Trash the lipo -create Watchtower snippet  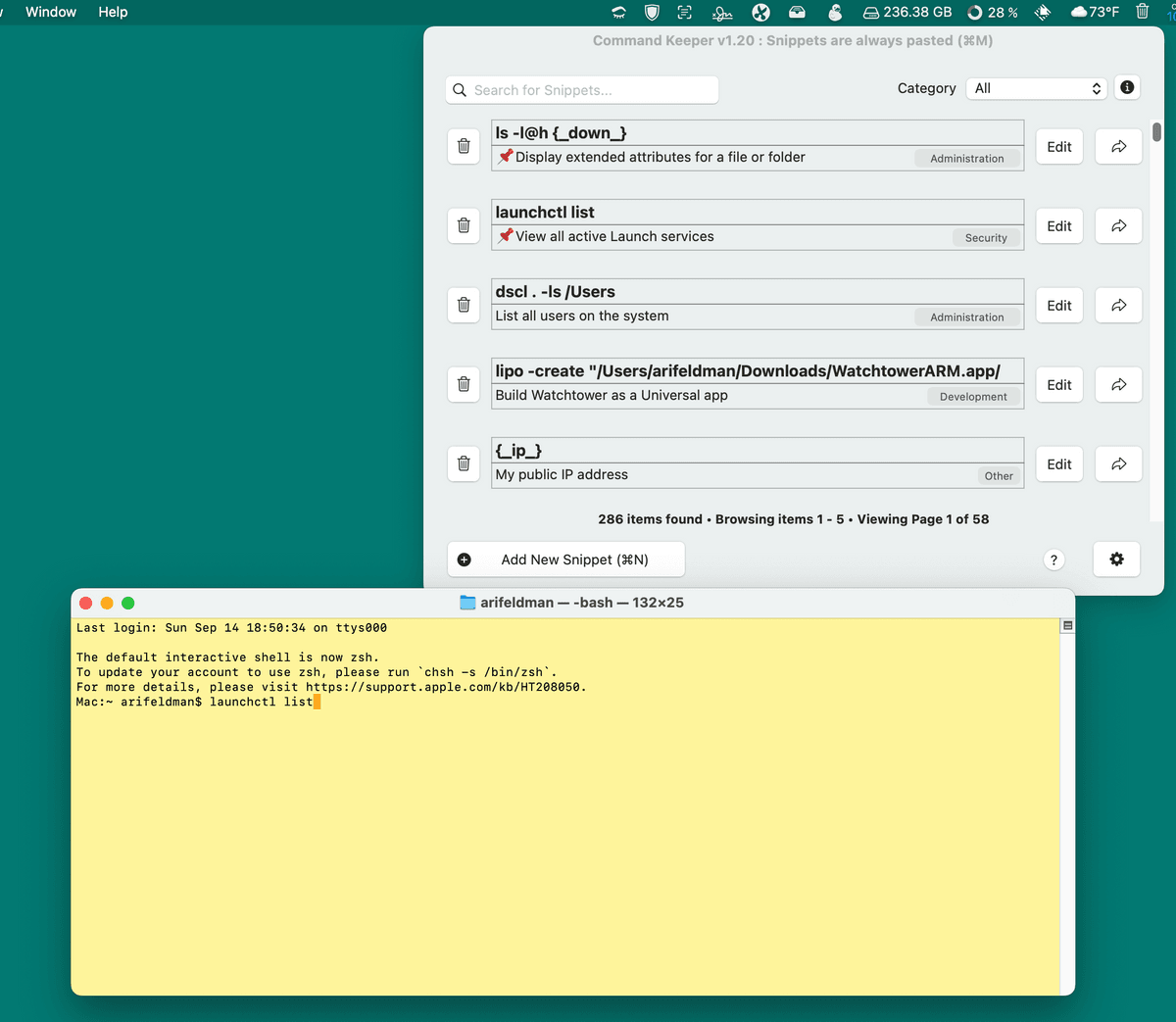464,384
